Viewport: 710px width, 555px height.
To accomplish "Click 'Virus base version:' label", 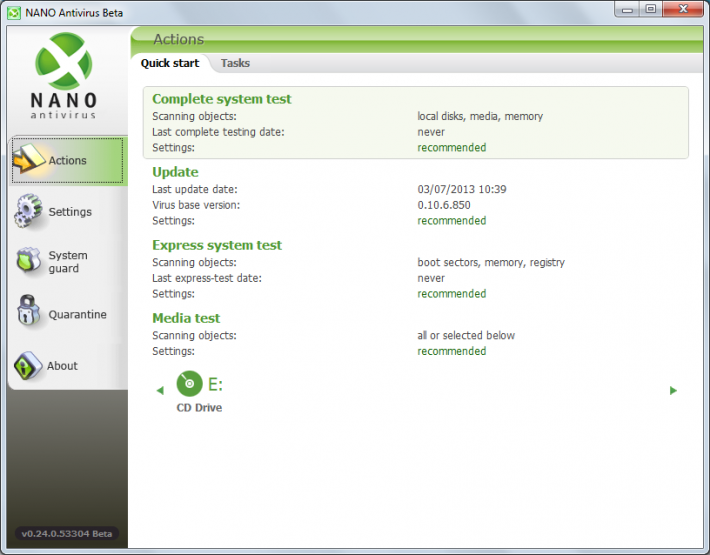I will point(196,205).
